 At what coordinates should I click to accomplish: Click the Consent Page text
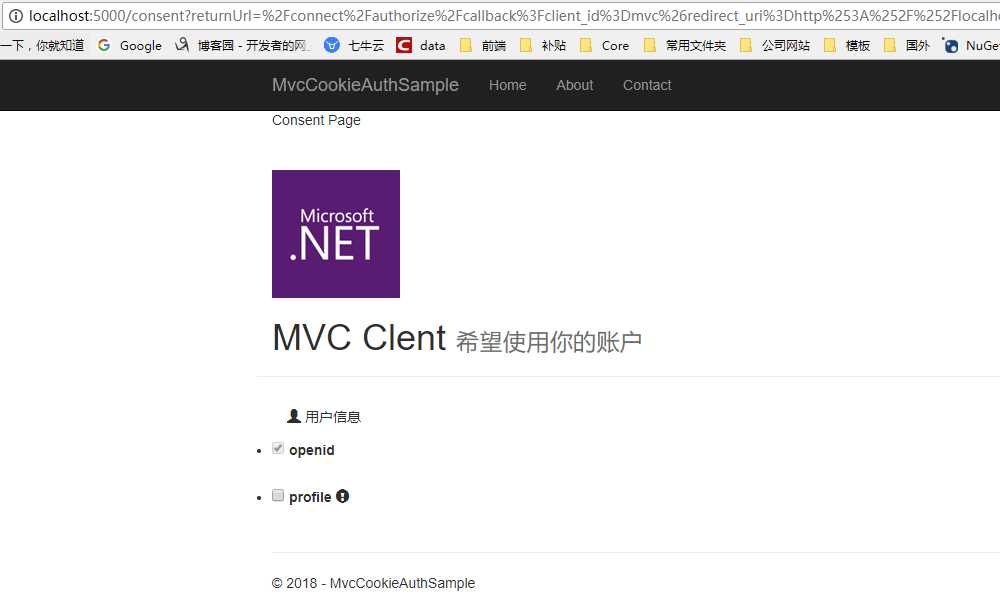(316, 120)
